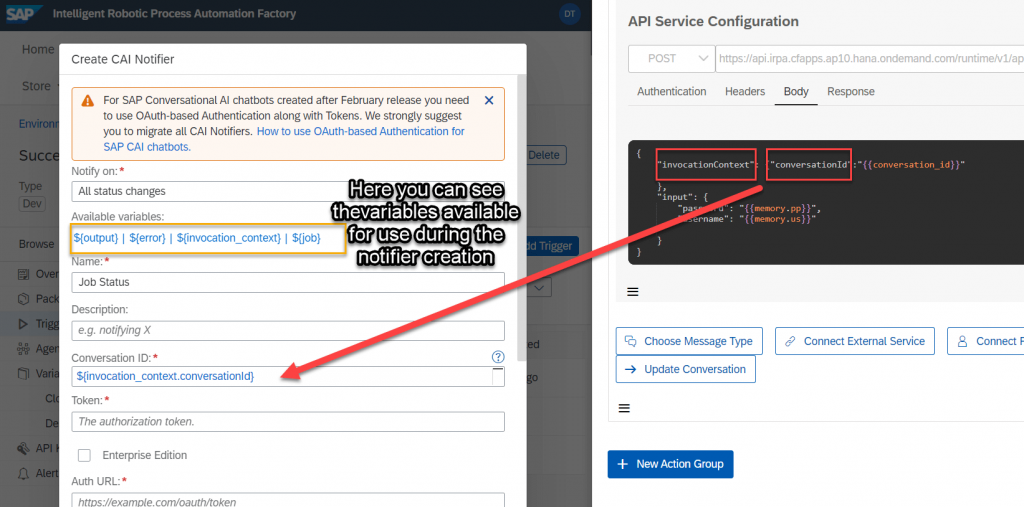Click the Conversation ID input field
Viewport: 1024px width, 507px height.
287,376
